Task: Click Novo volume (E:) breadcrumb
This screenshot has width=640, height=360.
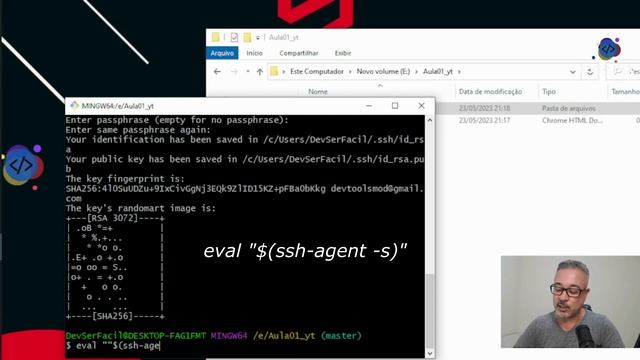Action: 383,71
